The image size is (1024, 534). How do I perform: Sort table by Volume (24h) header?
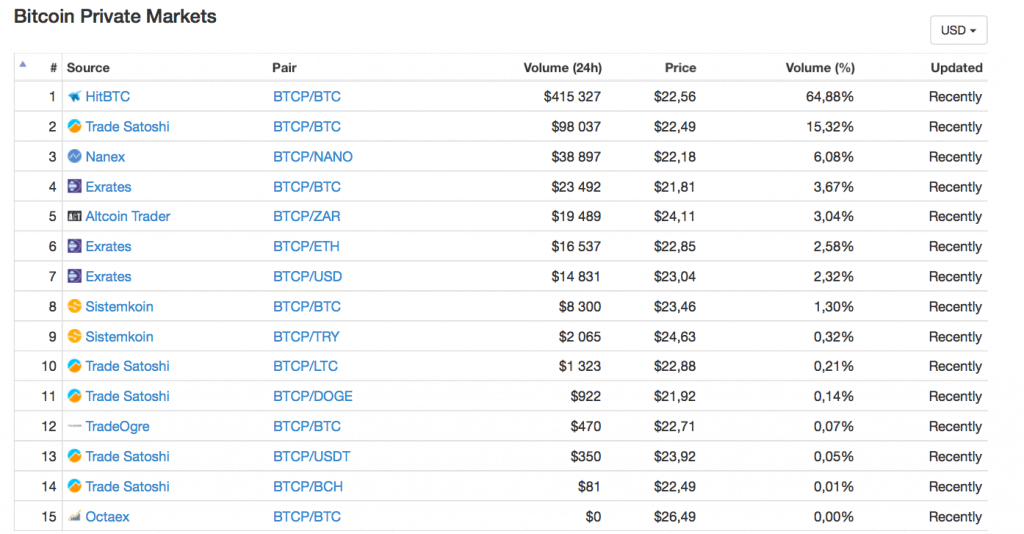pos(562,68)
